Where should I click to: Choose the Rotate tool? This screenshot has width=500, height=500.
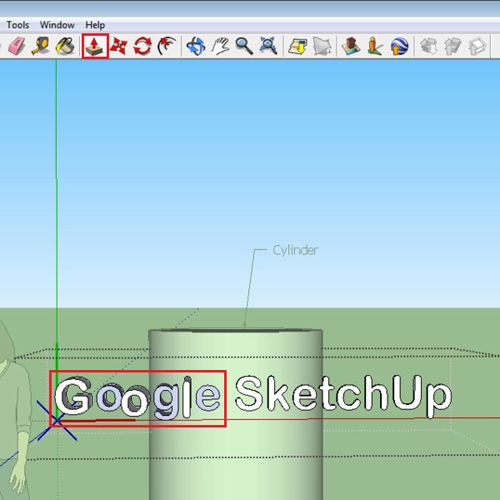143,46
